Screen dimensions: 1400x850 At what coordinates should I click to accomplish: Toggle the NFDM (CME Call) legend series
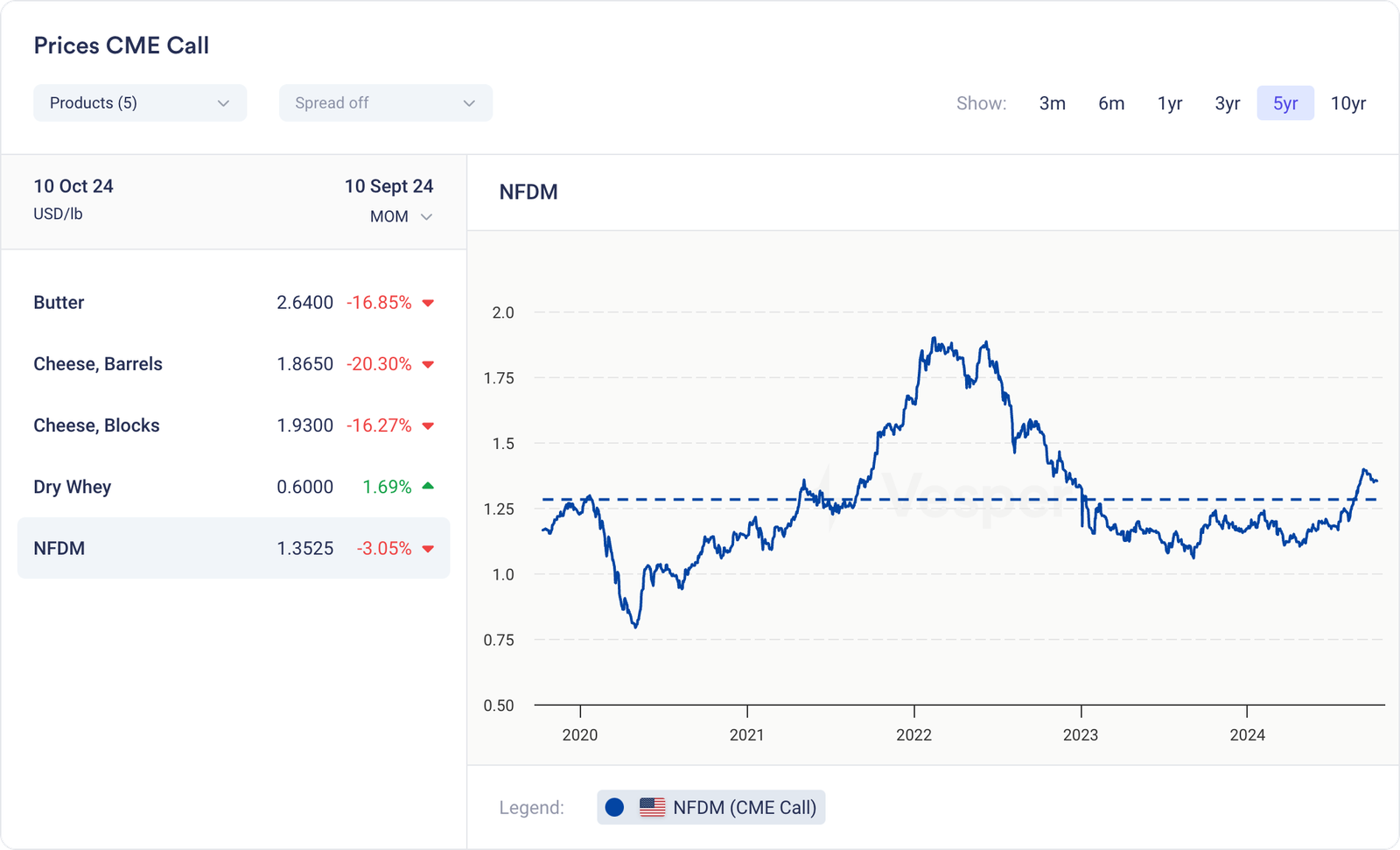[x=744, y=807]
